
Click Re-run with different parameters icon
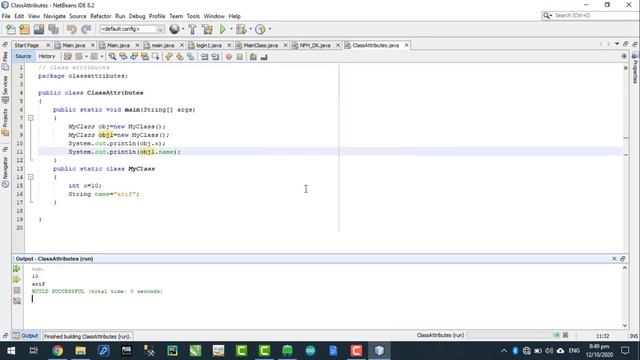17,280
